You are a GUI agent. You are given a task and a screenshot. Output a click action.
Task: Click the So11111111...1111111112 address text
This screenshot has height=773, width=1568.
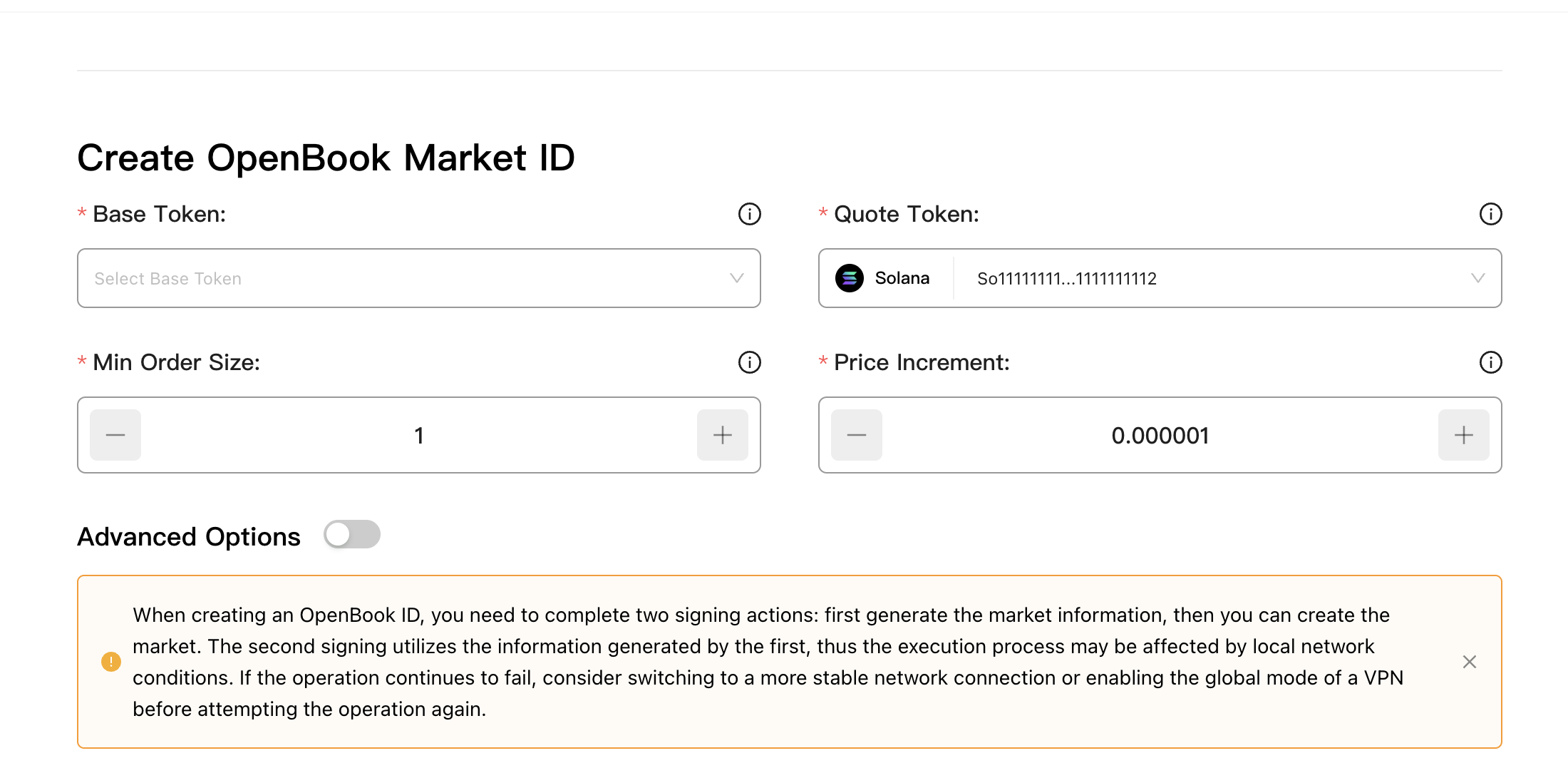pyautogui.click(x=1067, y=279)
